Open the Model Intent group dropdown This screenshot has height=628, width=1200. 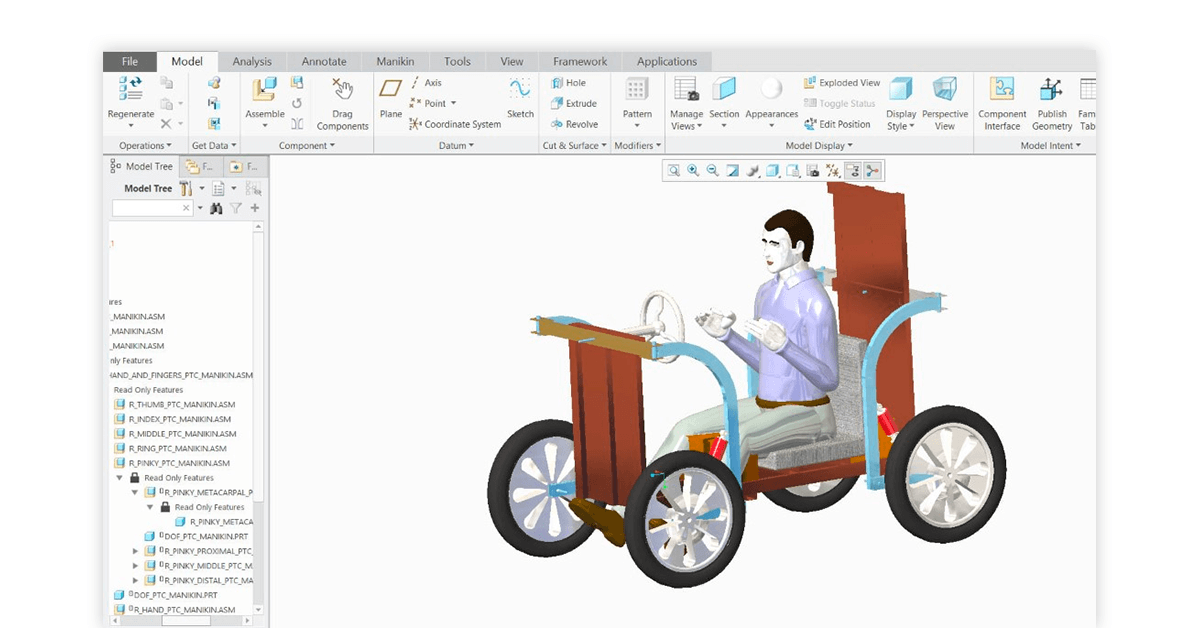point(1050,145)
